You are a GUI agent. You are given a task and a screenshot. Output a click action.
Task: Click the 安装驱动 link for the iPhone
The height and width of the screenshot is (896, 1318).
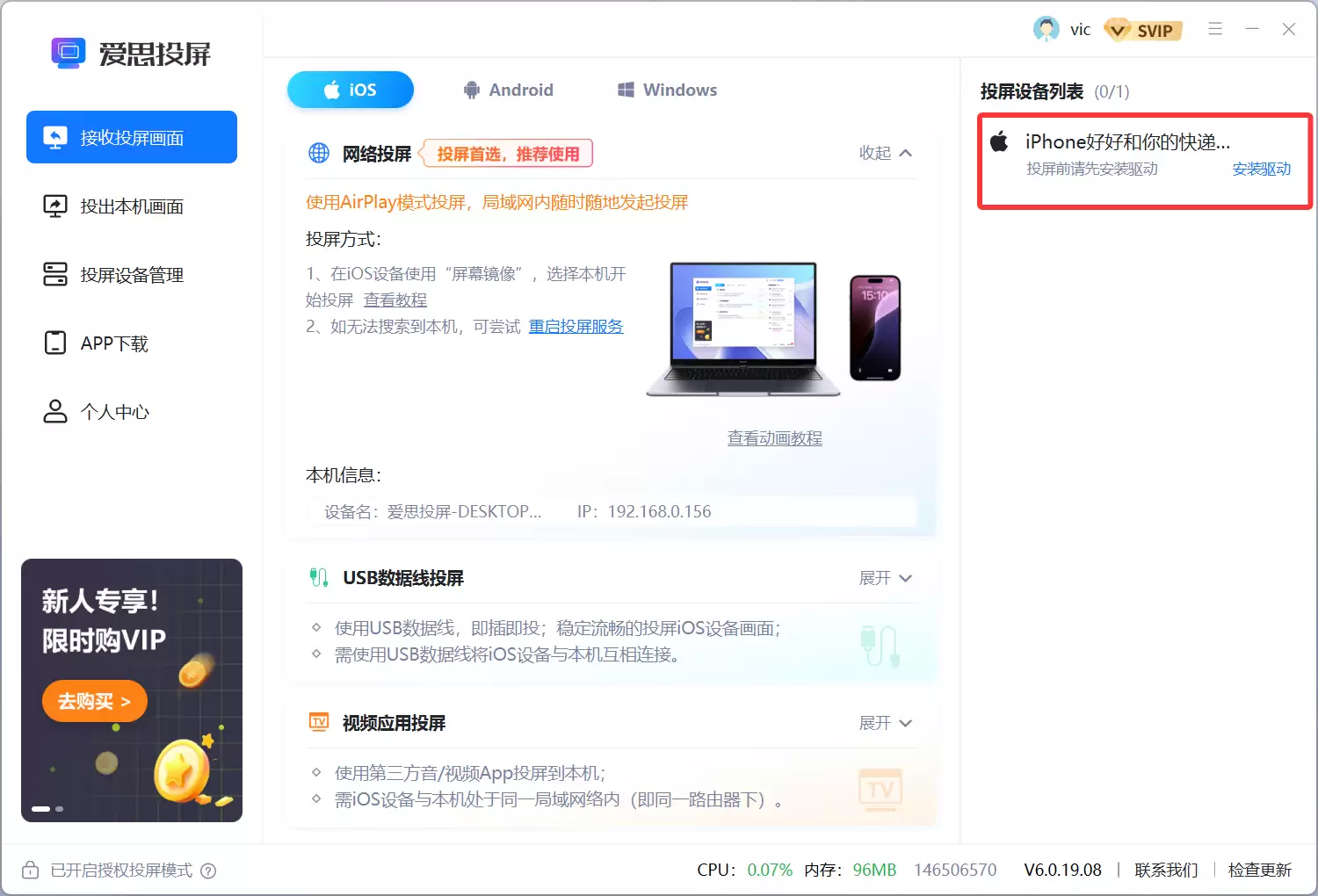(1261, 169)
